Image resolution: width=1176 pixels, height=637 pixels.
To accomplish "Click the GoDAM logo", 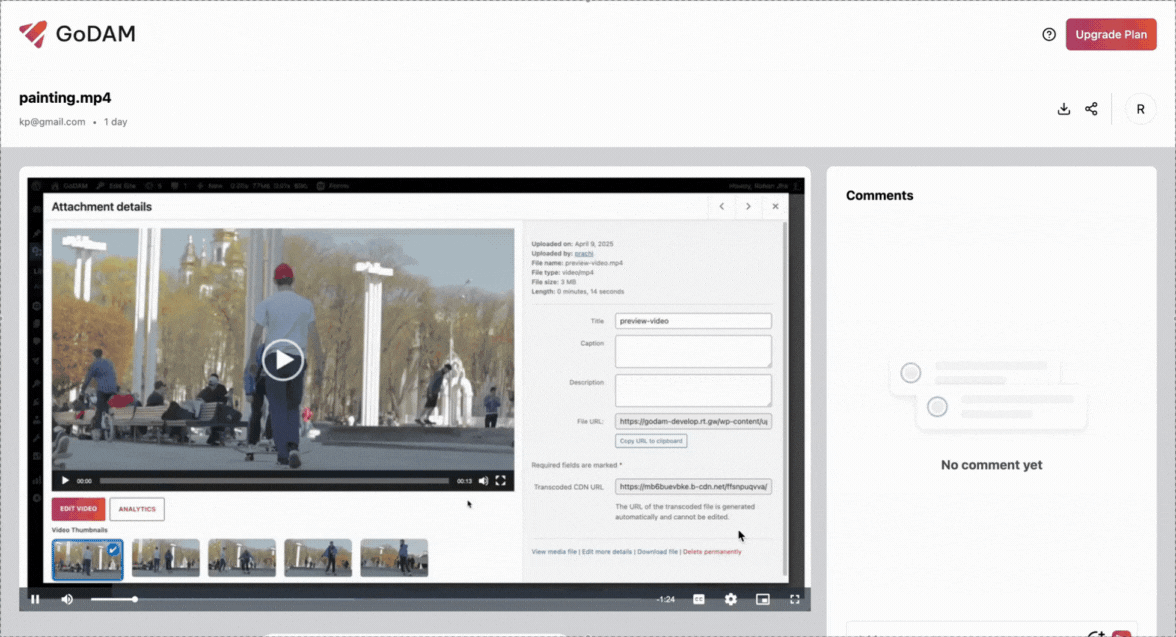I will click(77, 34).
